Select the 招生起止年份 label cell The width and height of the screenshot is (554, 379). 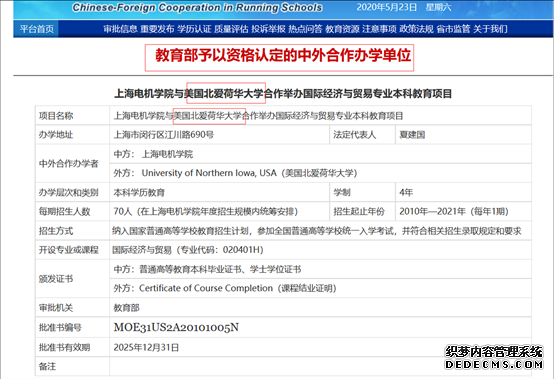[362, 212]
